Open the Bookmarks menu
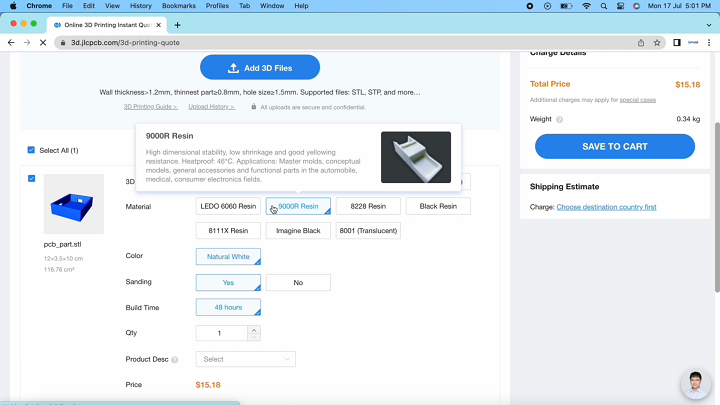Image resolution: width=720 pixels, height=405 pixels. [x=179, y=6]
